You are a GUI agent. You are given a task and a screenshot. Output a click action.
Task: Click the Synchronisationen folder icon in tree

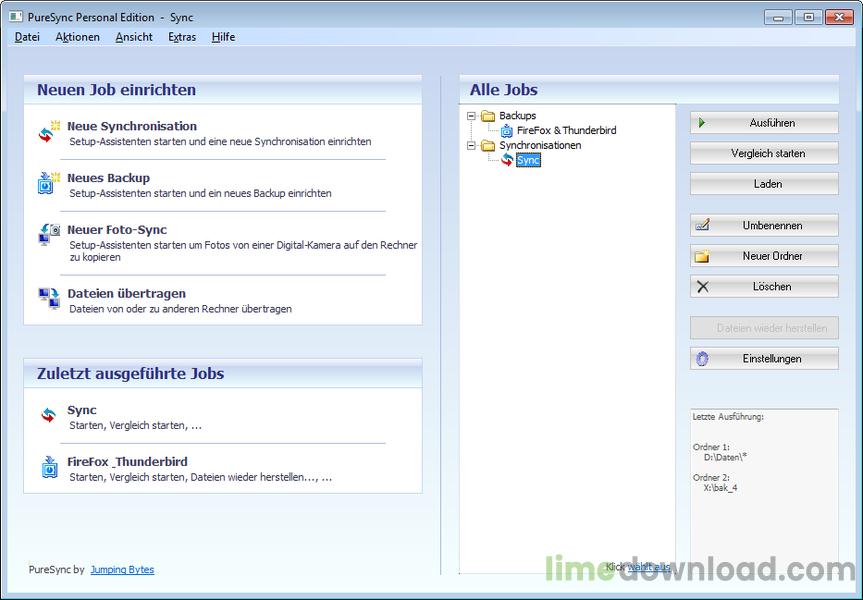pyautogui.click(x=488, y=146)
